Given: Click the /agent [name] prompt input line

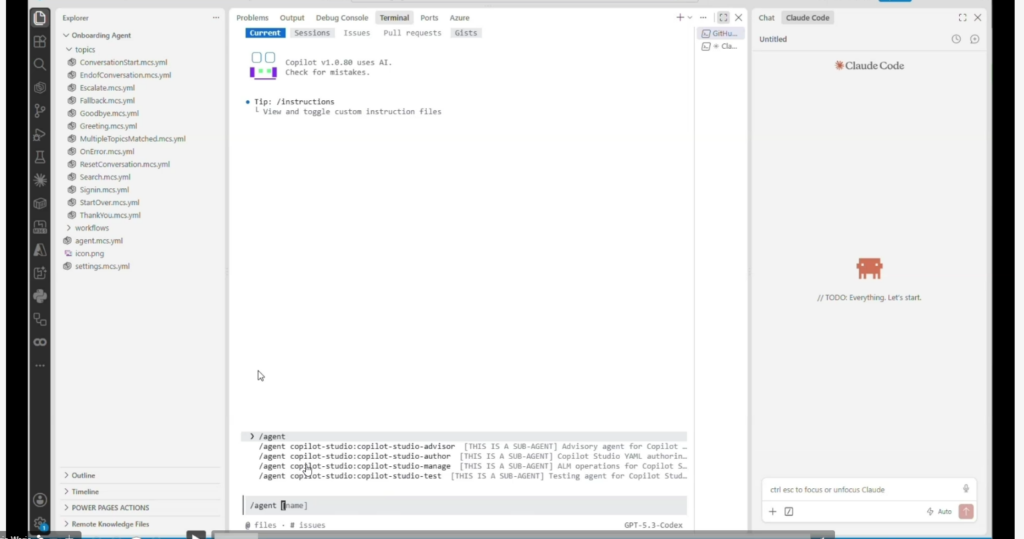Looking at the screenshot, I should tap(465, 505).
